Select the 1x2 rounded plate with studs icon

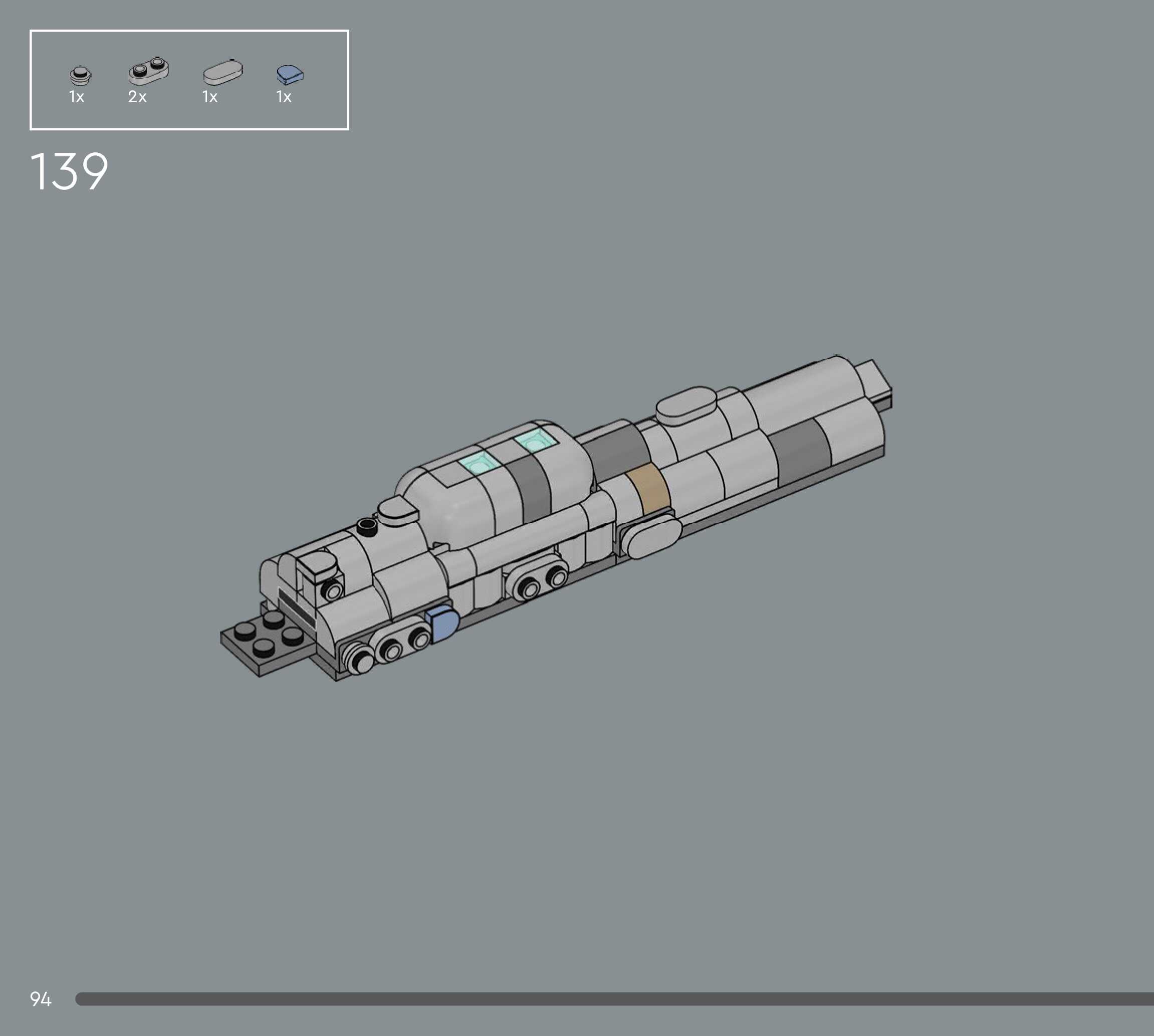148,71
